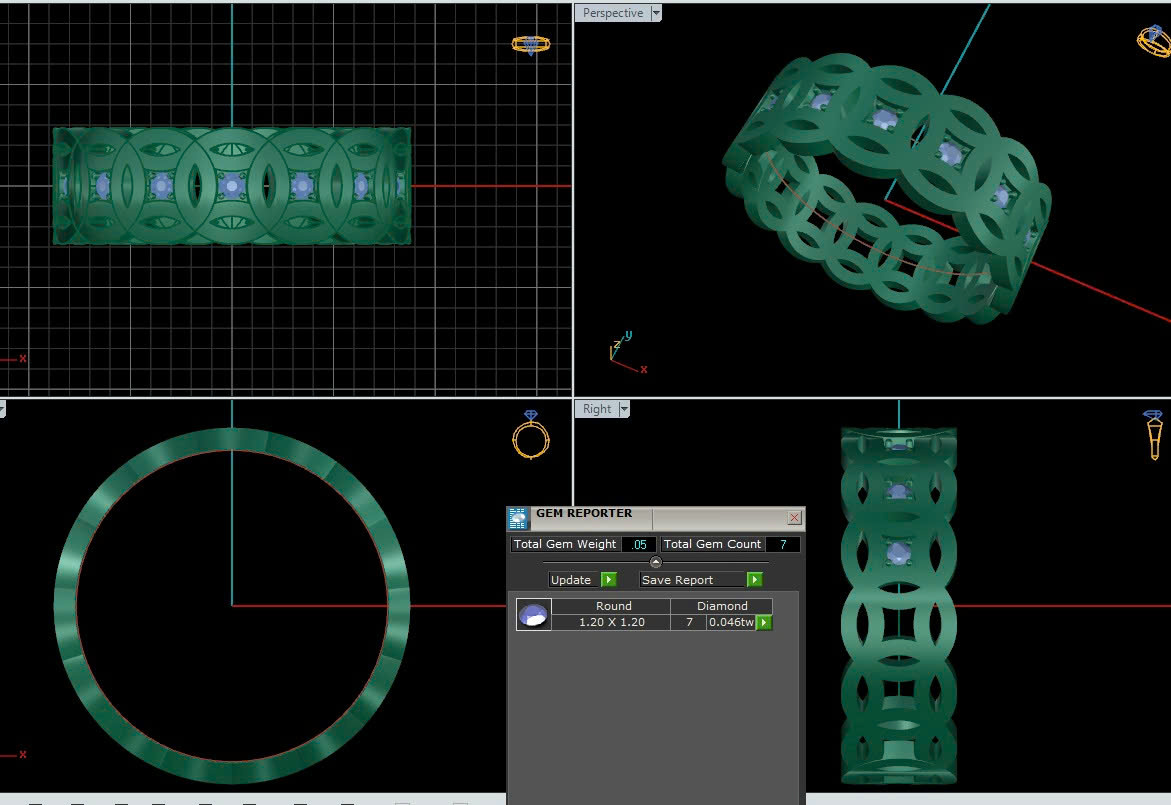Screen dimensions: 1171x805
Task: Click the Save Report button label
Action: pyautogui.click(x=678, y=580)
